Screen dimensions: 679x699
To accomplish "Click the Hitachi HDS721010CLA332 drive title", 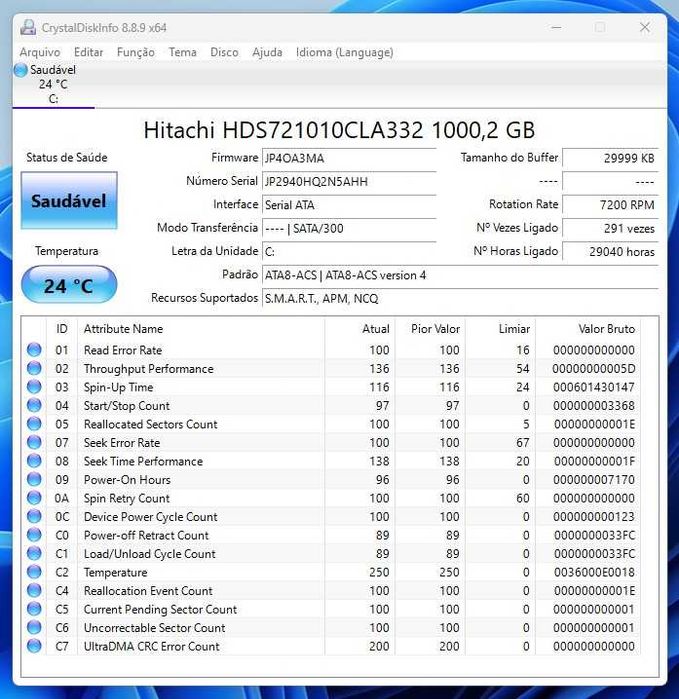I will point(339,130).
